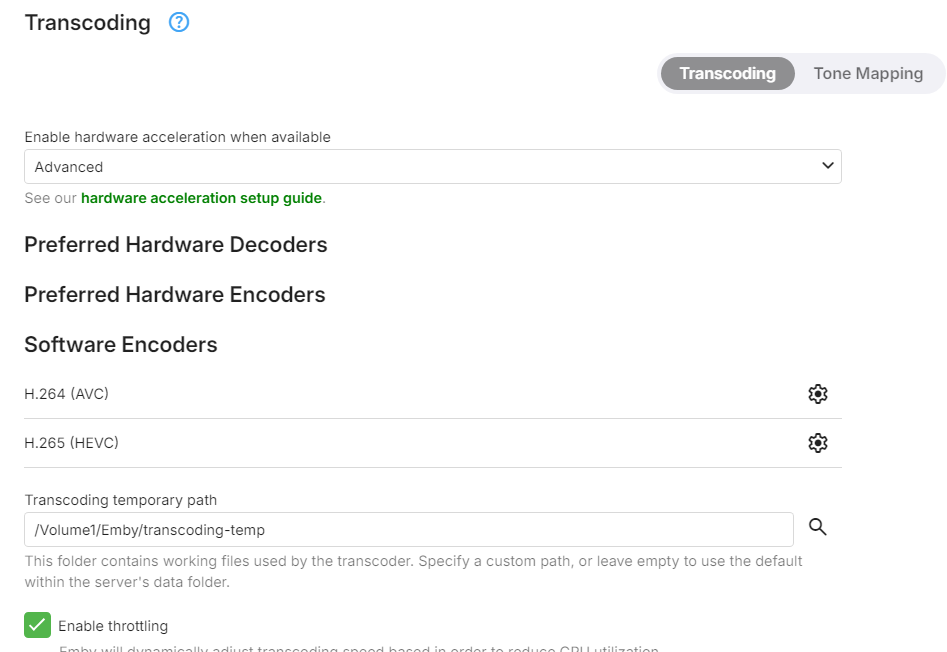Click 'Enable hardware acceleration when available' label

[x=177, y=137]
